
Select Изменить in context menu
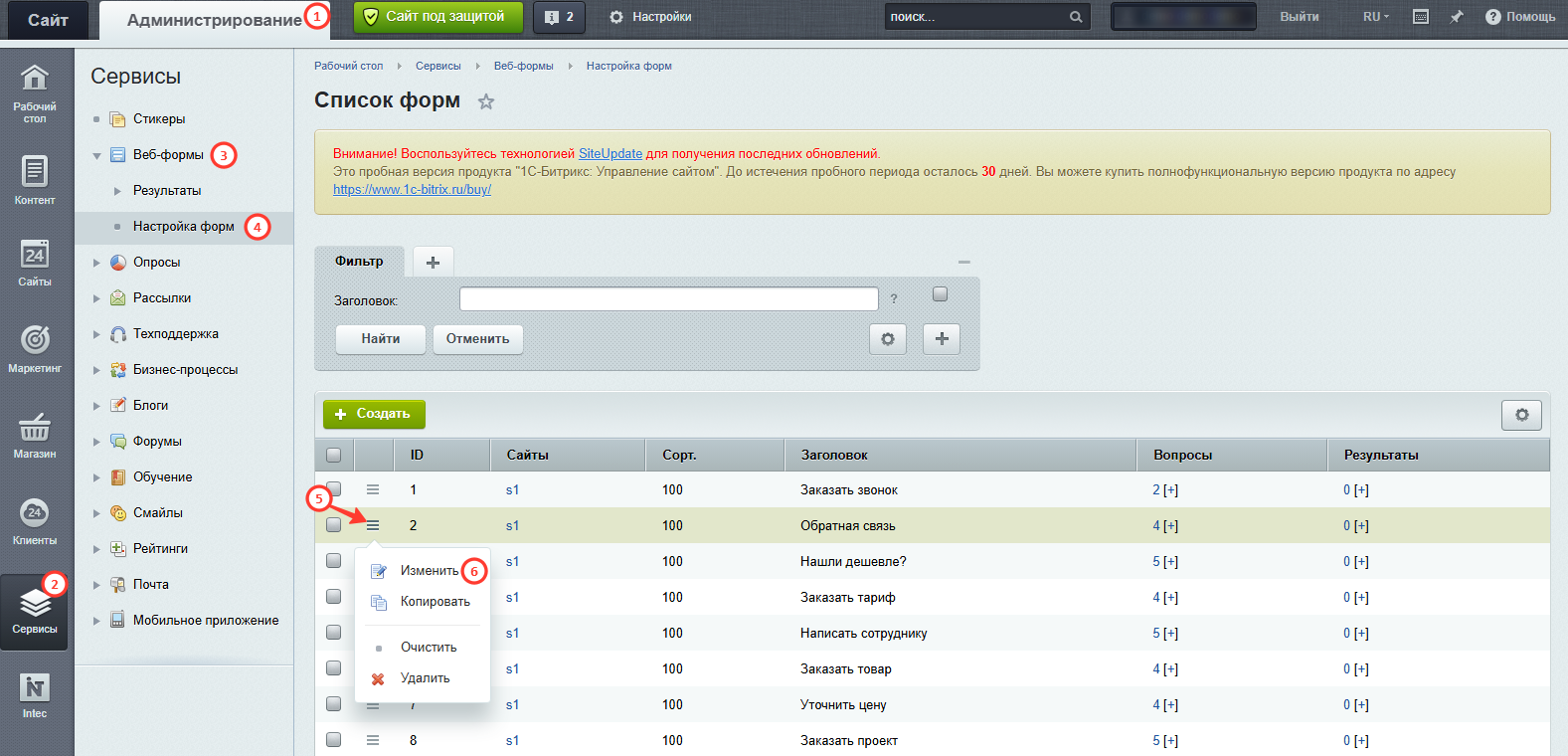[429, 571]
